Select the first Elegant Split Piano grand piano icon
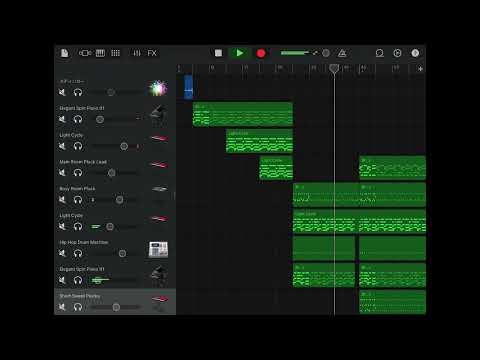The image size is (480, 360). coord(159,115)
